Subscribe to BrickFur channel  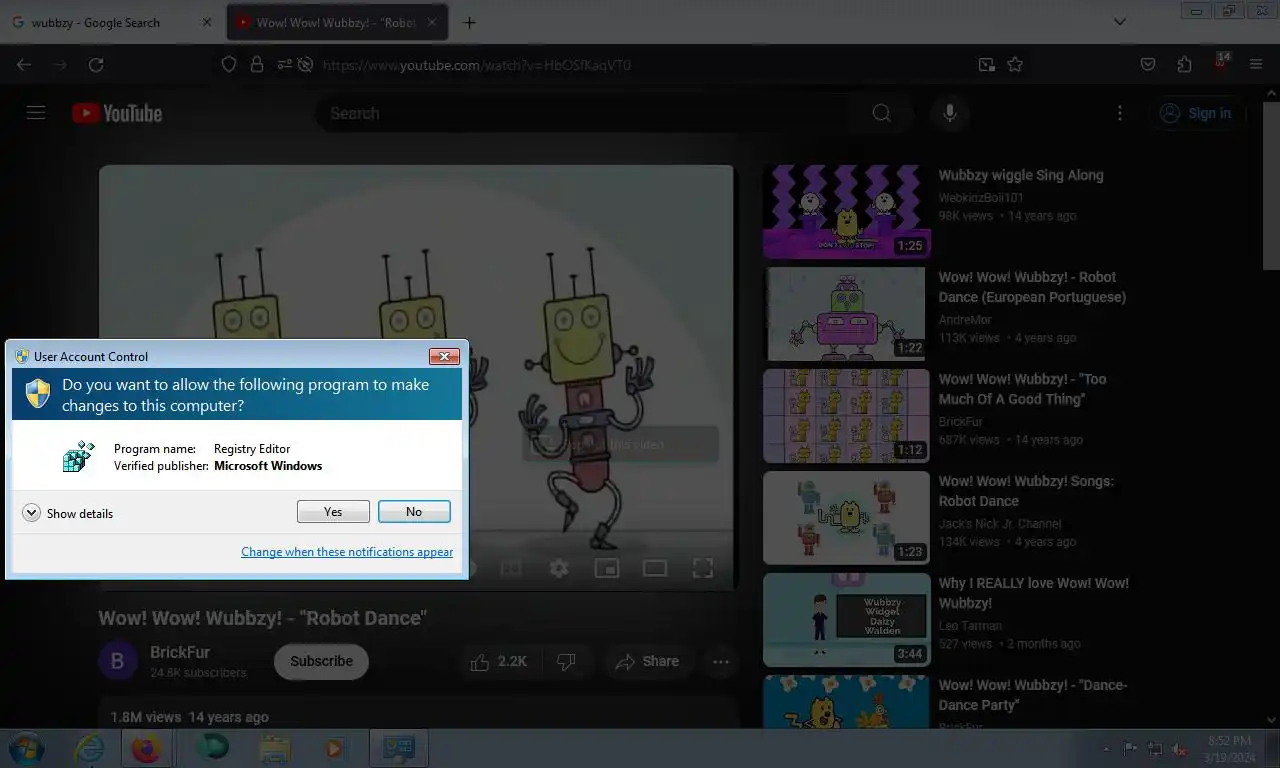pyautogui.click(x=321, y=661)
